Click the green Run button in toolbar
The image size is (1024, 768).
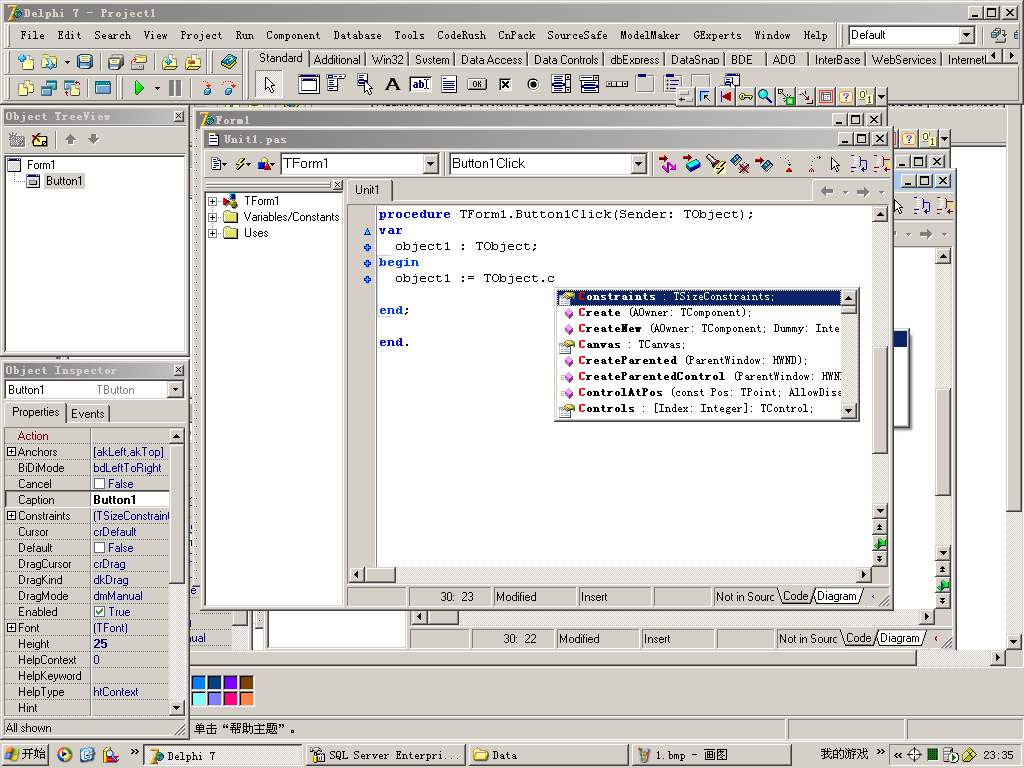139,88
